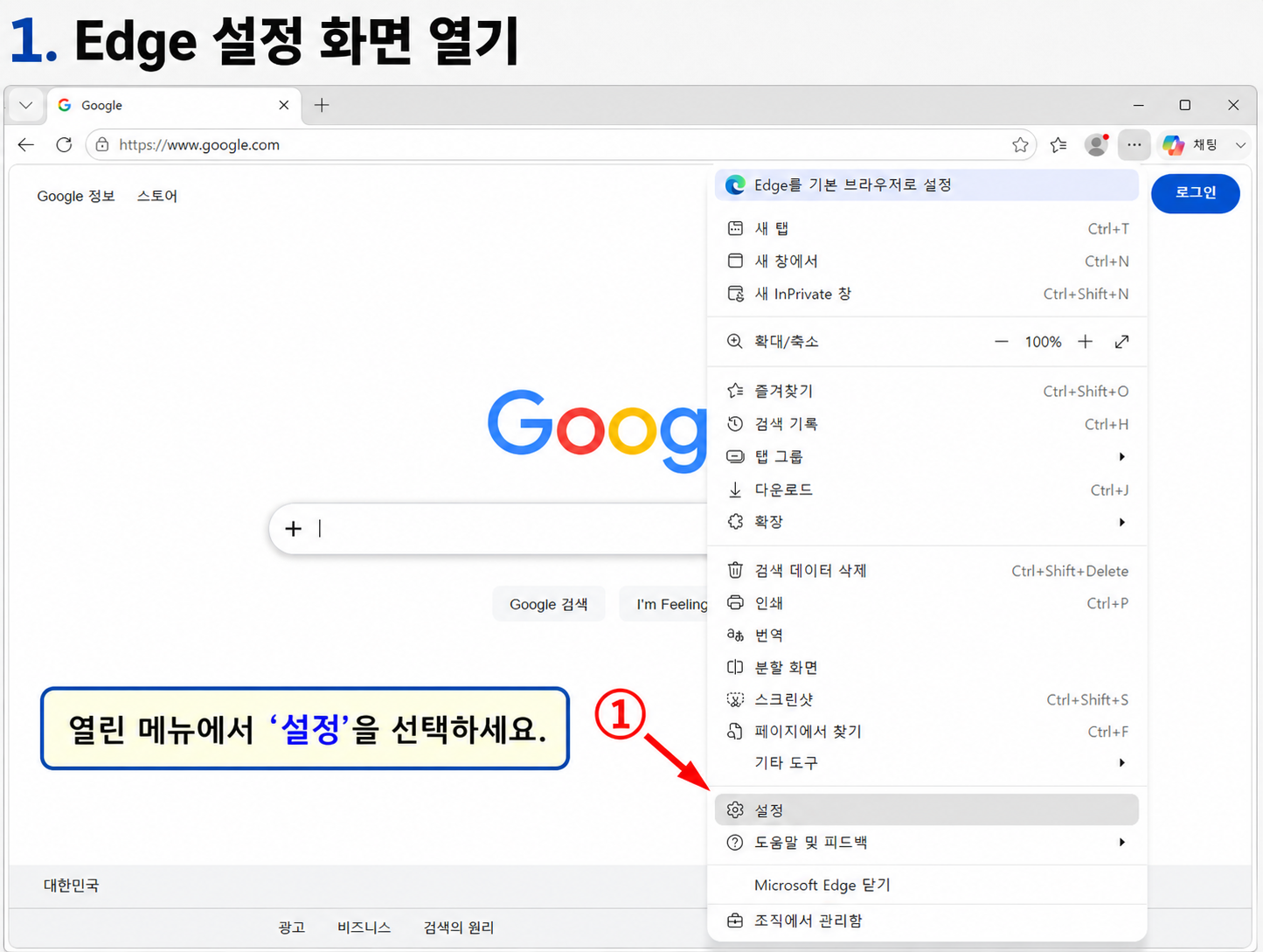The width and height of the screenshot is (1263, 952).
Task: Expand the chevron next to 채팅
Action: coord(1240,145)
